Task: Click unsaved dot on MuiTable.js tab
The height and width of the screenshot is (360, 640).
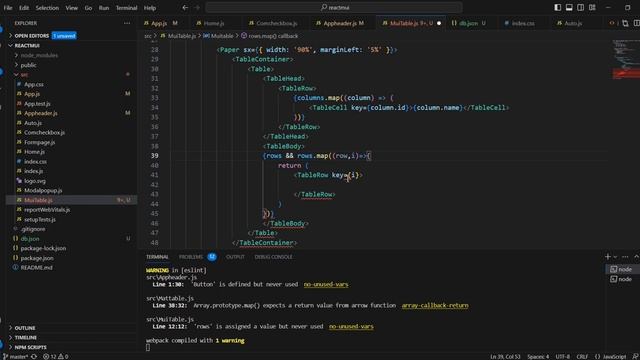Action: (439, 23)
